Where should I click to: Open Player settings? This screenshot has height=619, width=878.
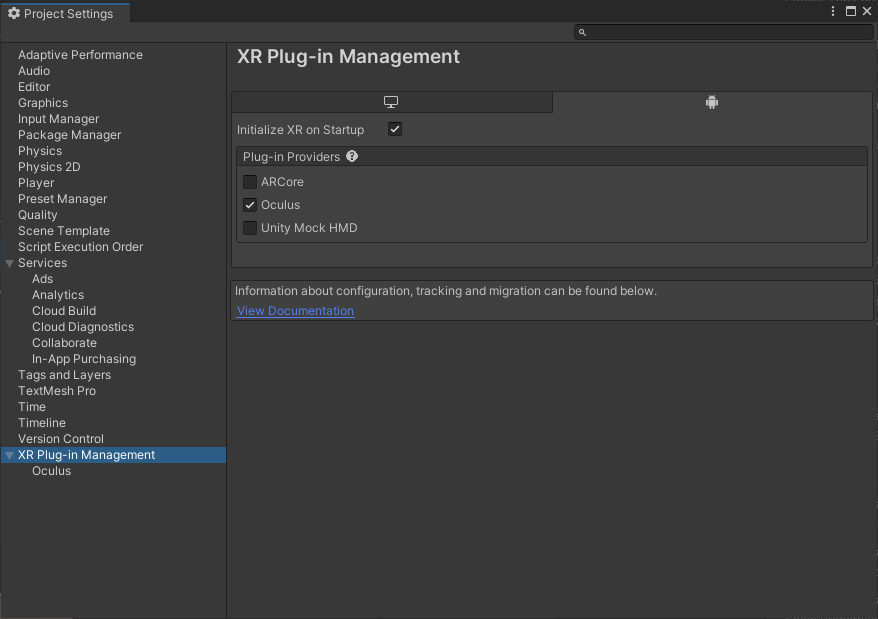(x=36, y=183)
